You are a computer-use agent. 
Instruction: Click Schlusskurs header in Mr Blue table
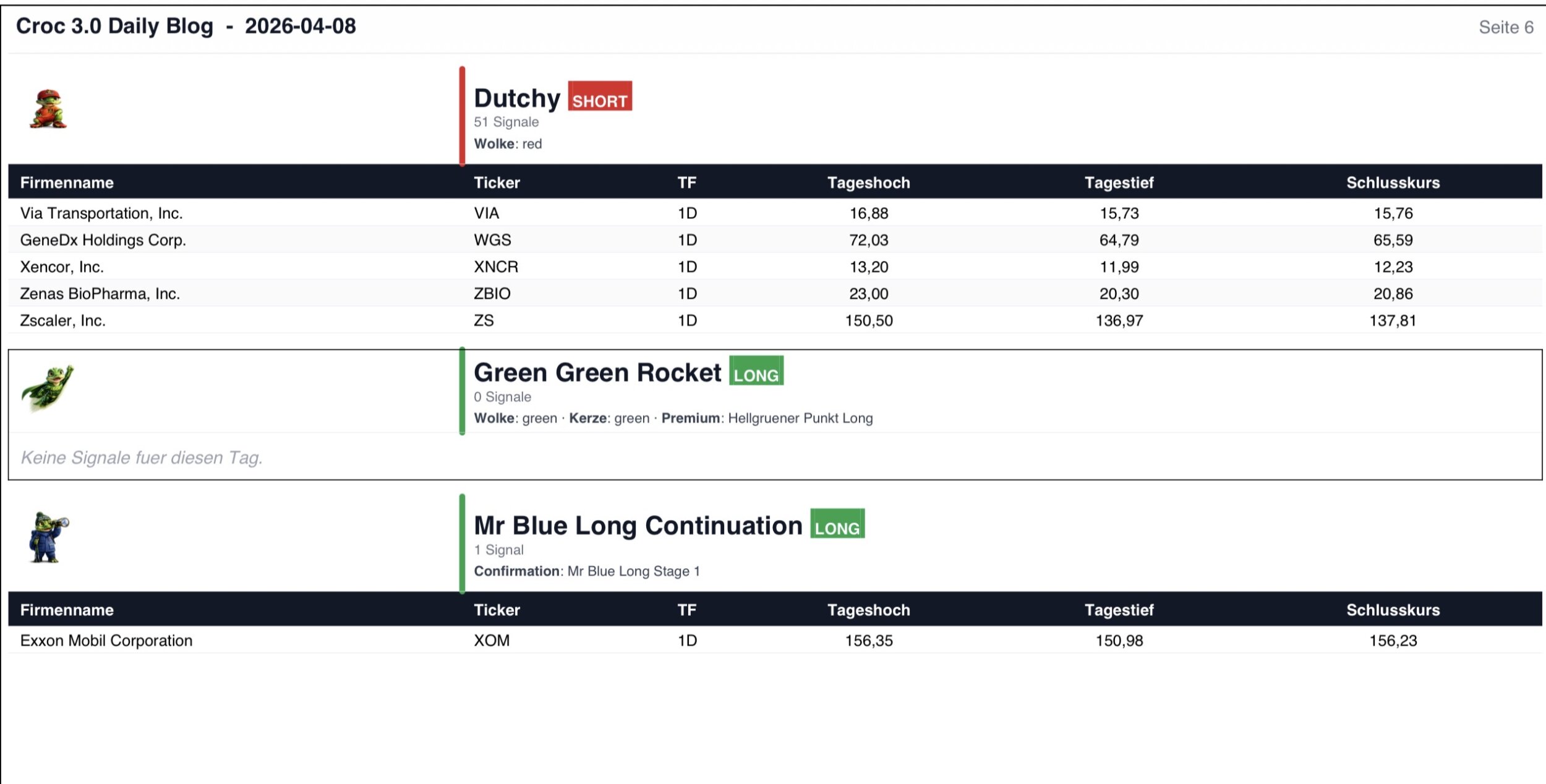(1393, 610)
